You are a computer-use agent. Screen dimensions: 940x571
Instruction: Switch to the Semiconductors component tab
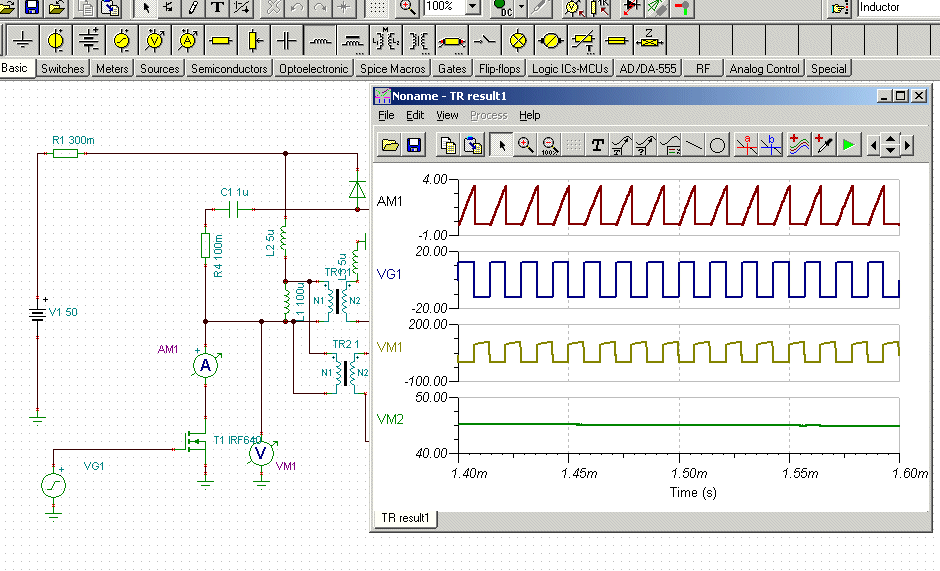[229, 69]
